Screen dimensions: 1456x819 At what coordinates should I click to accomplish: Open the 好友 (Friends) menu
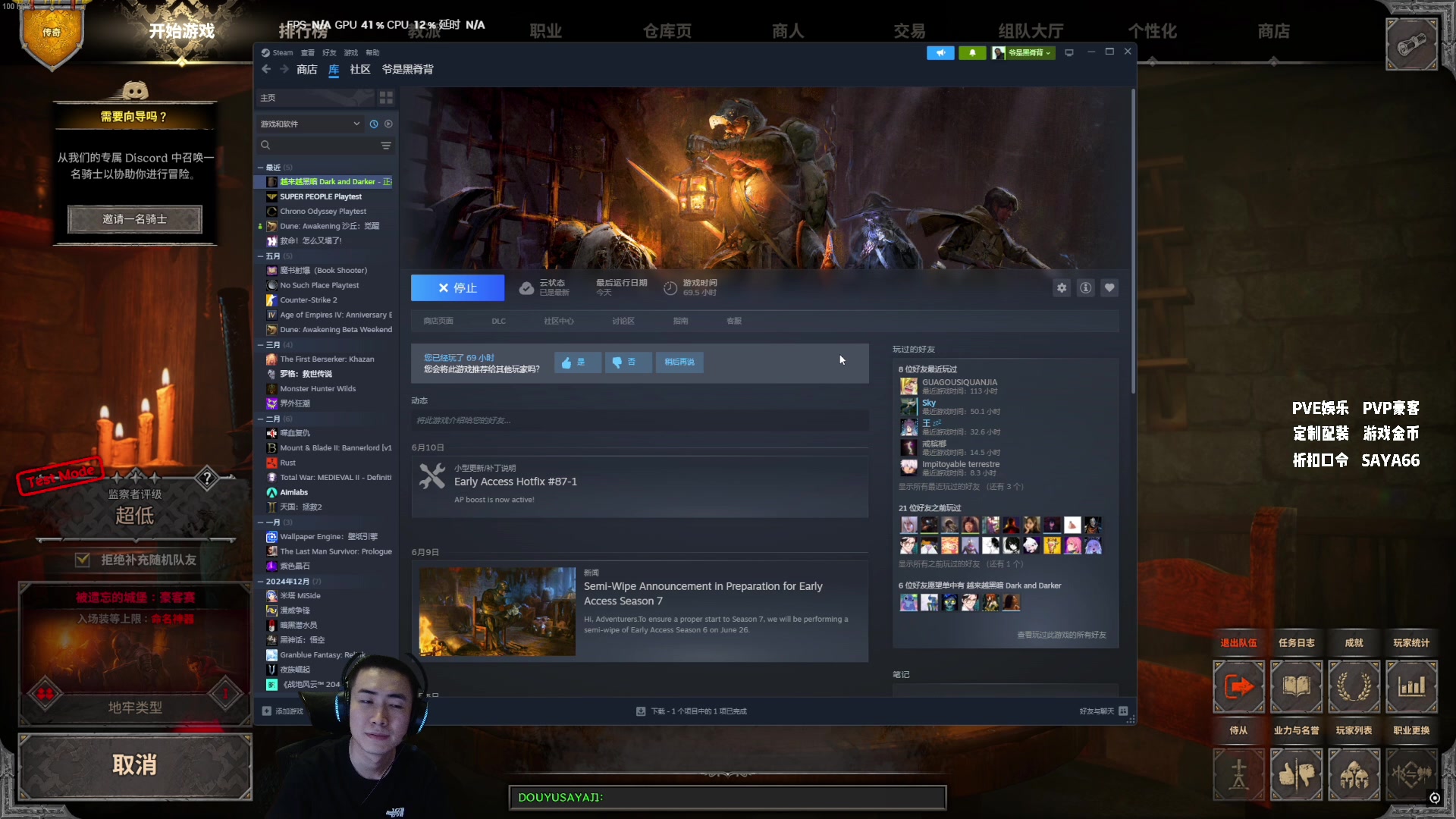click(x=329, y=52)
